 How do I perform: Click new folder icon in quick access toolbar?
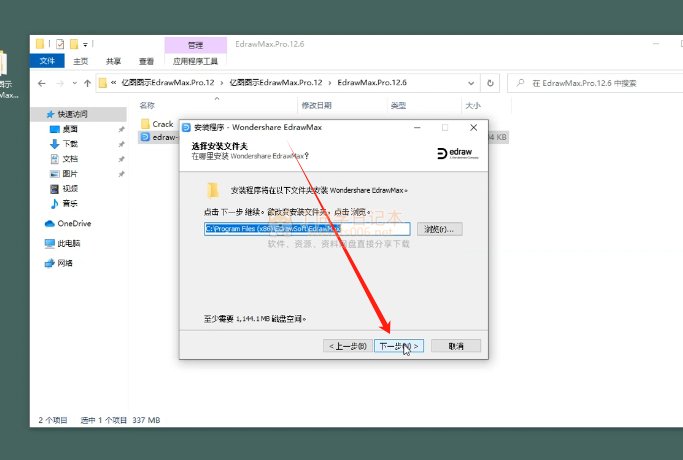pos(74,44)
